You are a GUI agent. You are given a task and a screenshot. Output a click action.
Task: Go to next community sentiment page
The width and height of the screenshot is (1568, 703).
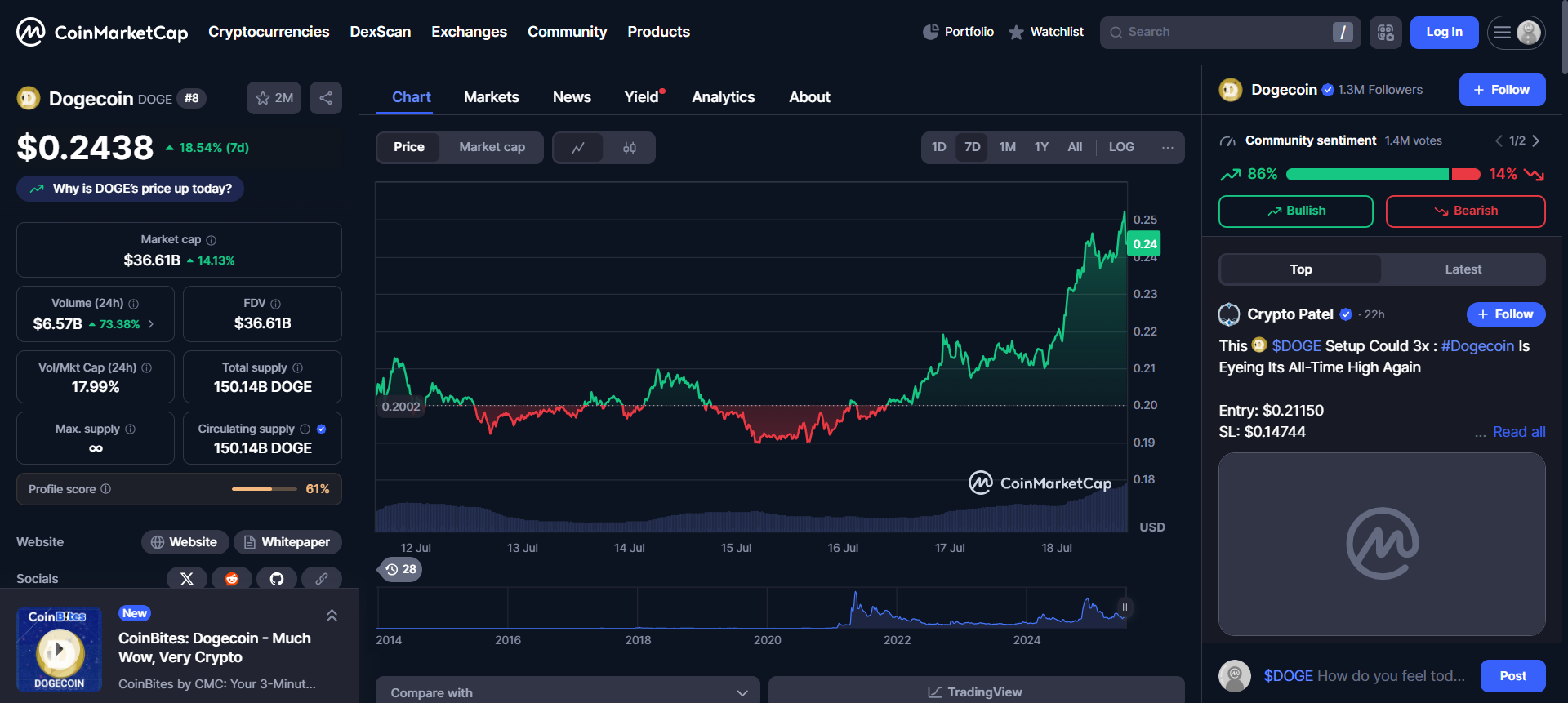(x=1536, y=141)
